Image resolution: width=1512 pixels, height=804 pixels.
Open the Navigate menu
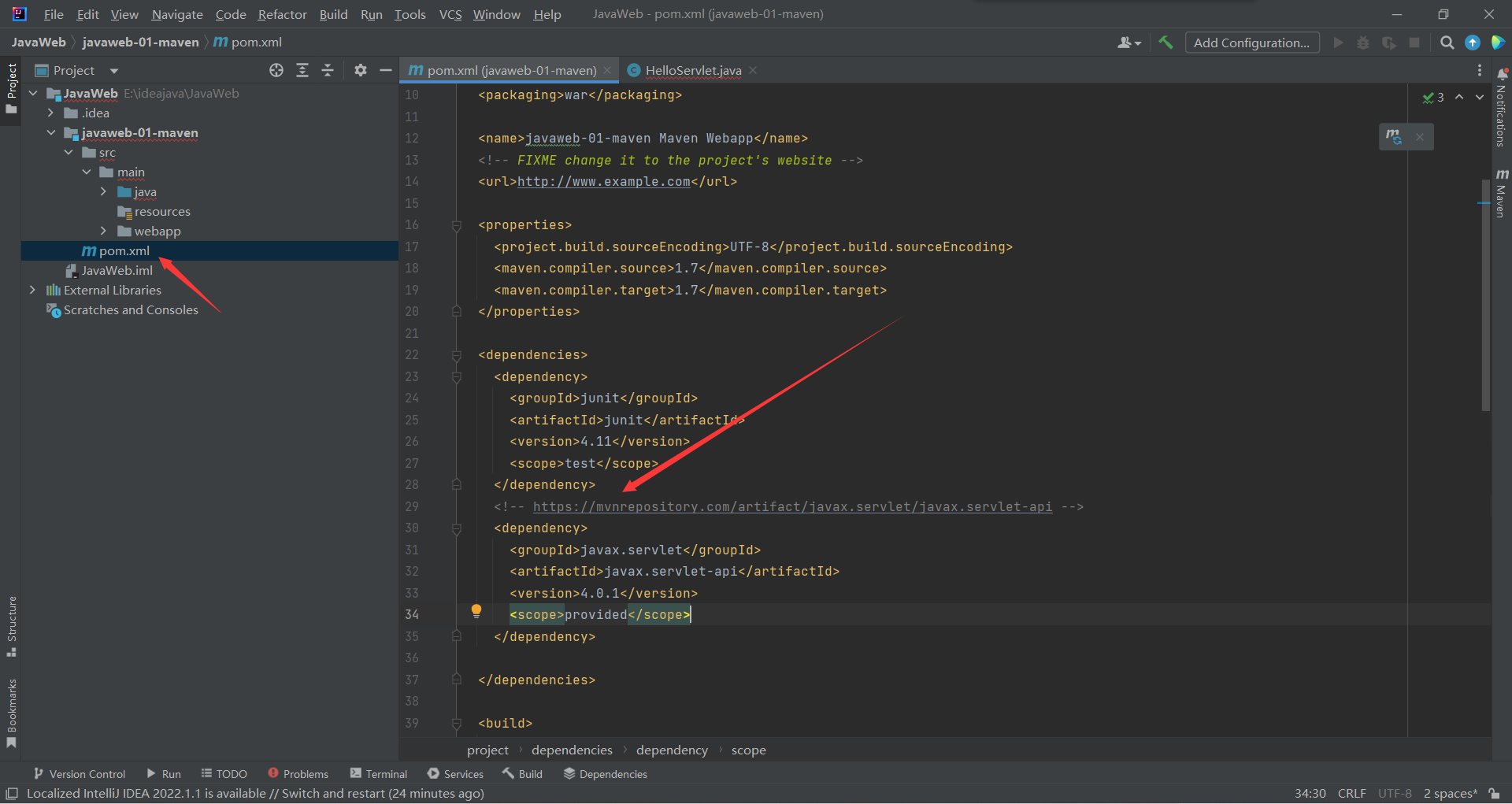(x=177, y=14)
